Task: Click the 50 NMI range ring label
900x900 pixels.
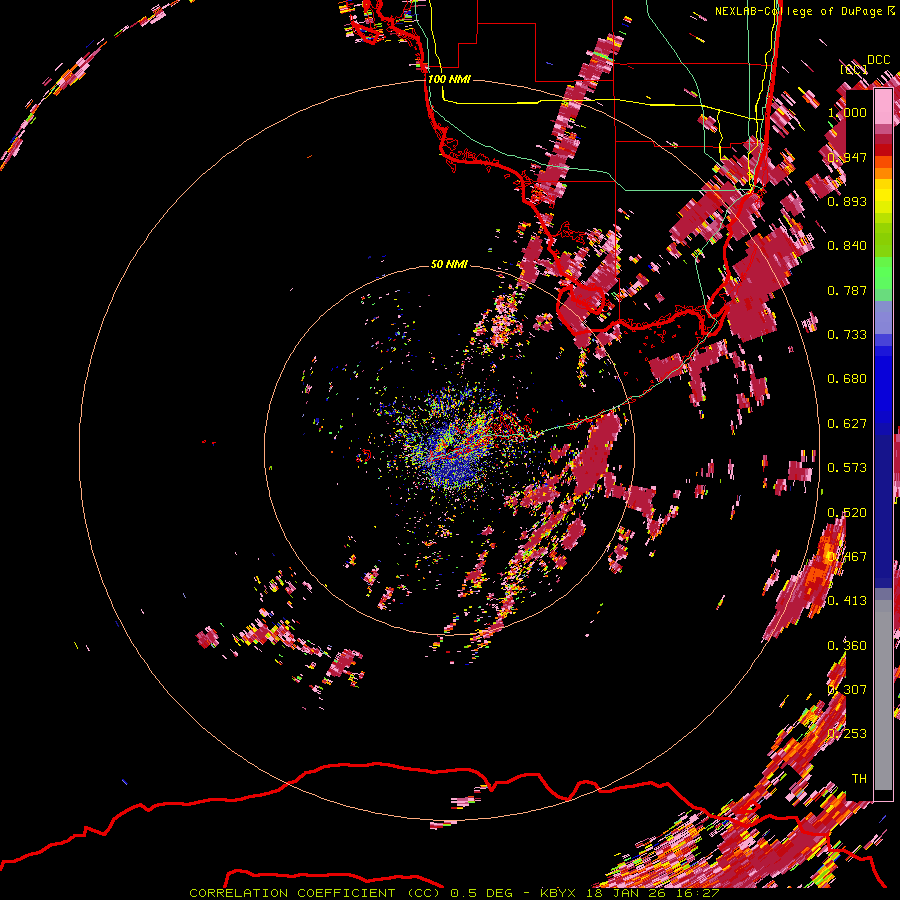Action: 449,265
